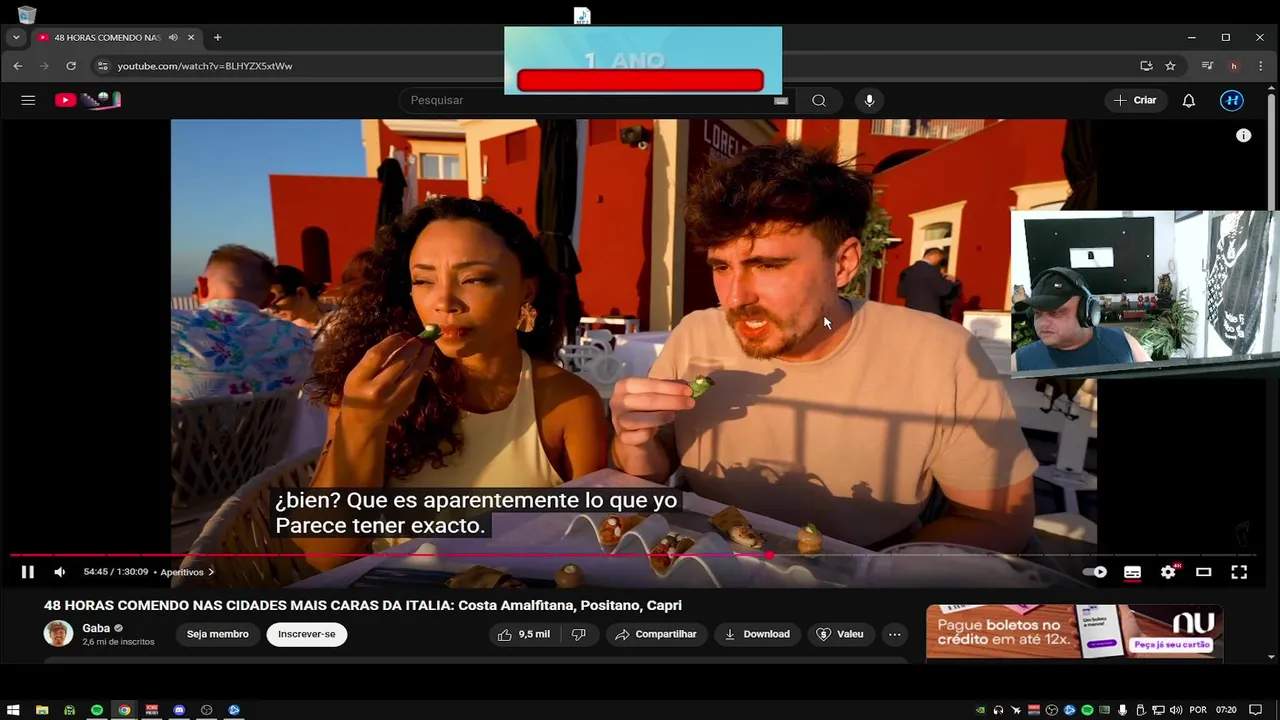Click the Compartilhar share button
Image resolution: width=1280 pixels, height=720 pixels.
(656, 634)
